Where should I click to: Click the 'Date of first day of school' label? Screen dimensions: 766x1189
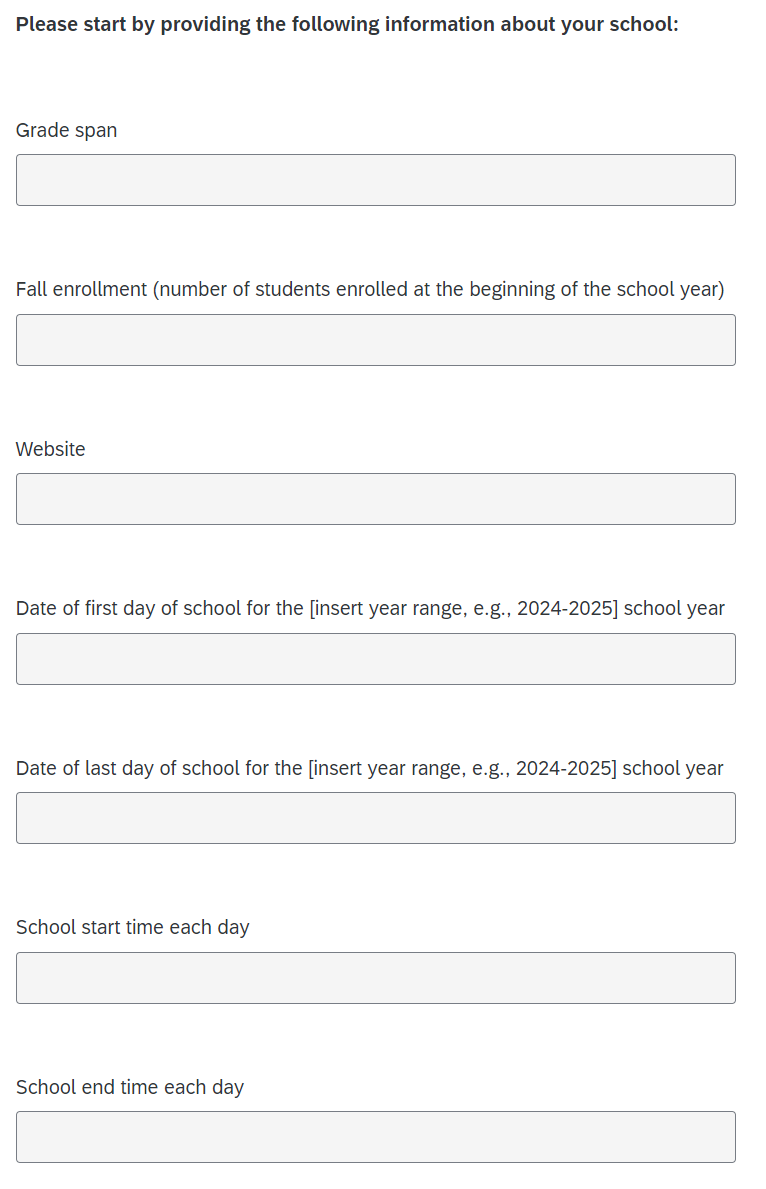click(x=370, y=608)
